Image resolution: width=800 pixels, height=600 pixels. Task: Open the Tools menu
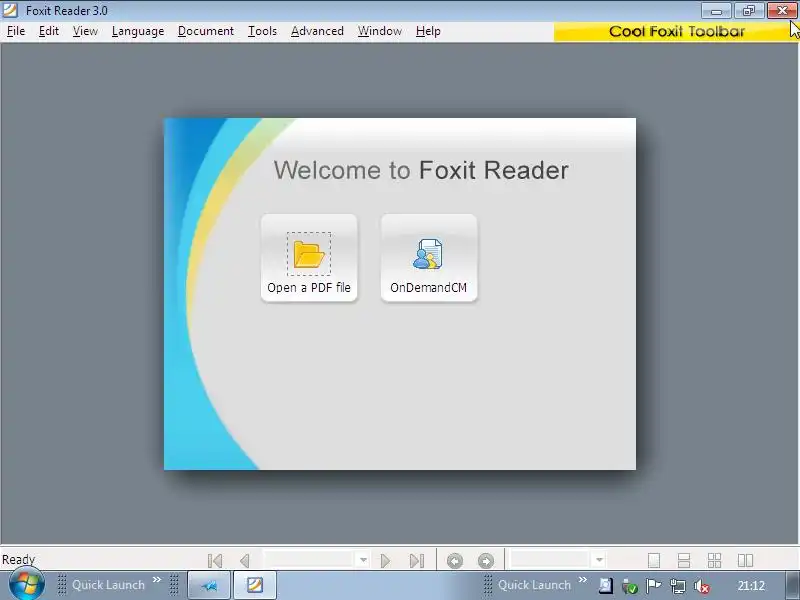coord(262,31)
